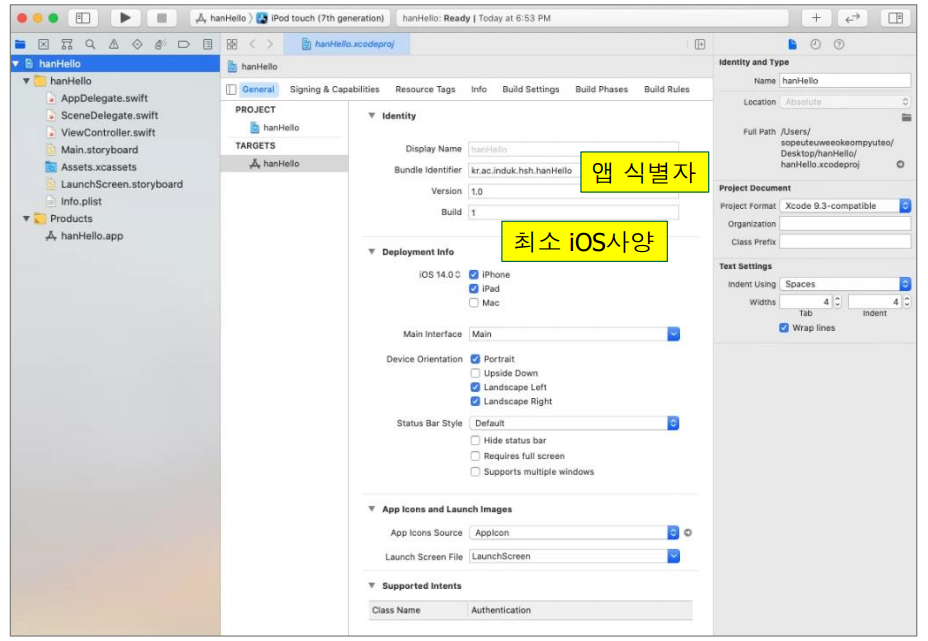Screen dimensions: 928x641
Task: Open the code review arrows button
Action: pyautogui.click(x=852, y=18)
